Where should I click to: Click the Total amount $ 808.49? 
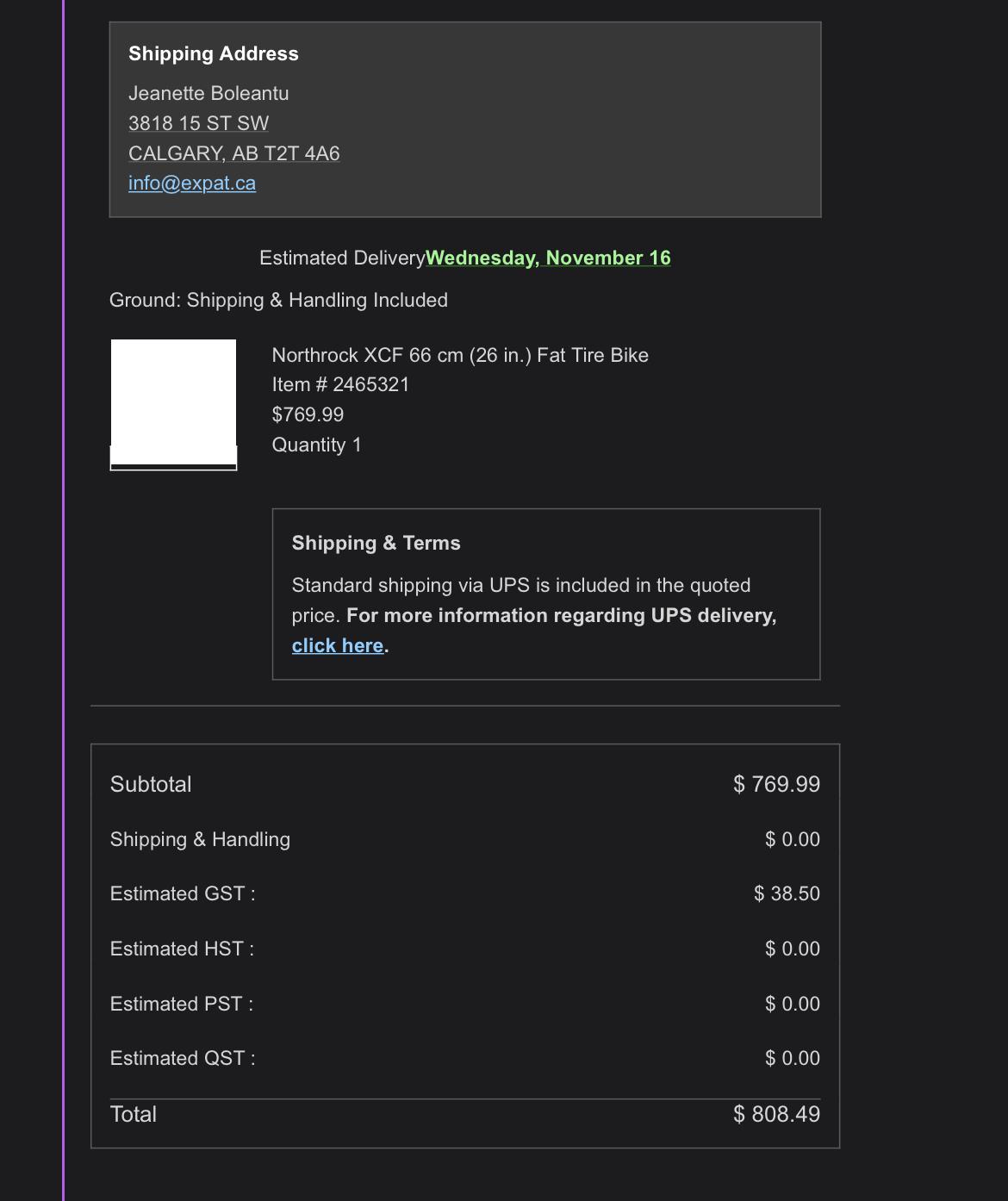776,1115
